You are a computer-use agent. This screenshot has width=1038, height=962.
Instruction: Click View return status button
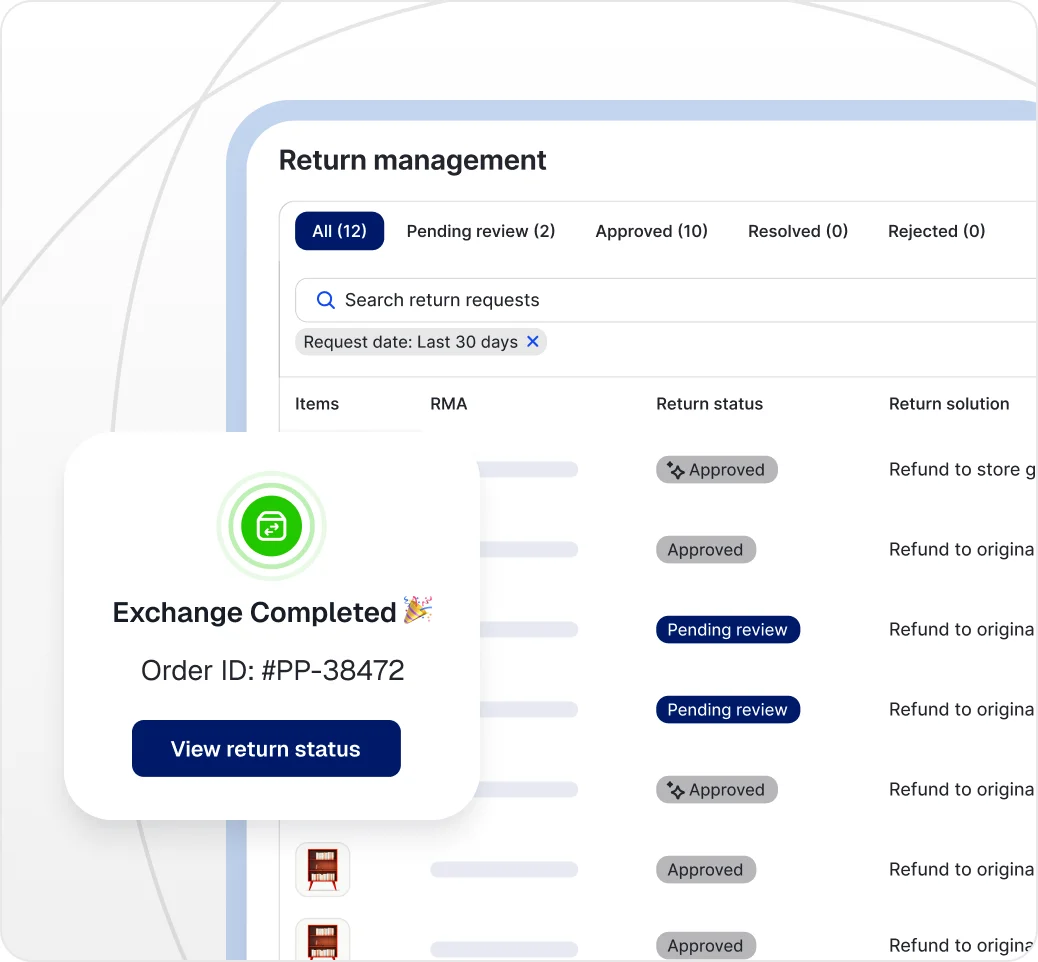[266, 748]
